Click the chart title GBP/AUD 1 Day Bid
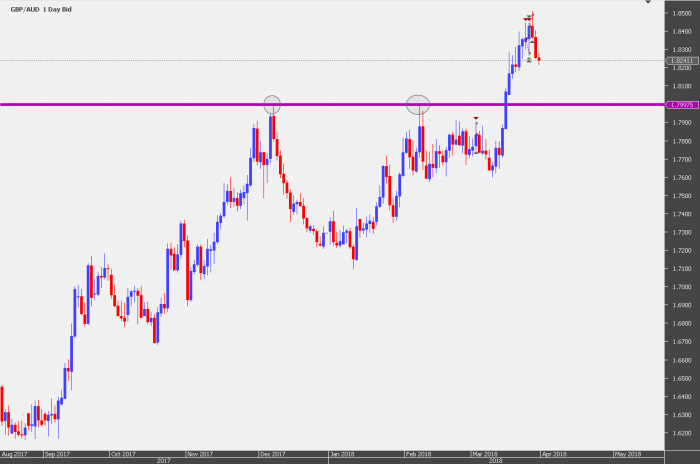 coord(41,9)
